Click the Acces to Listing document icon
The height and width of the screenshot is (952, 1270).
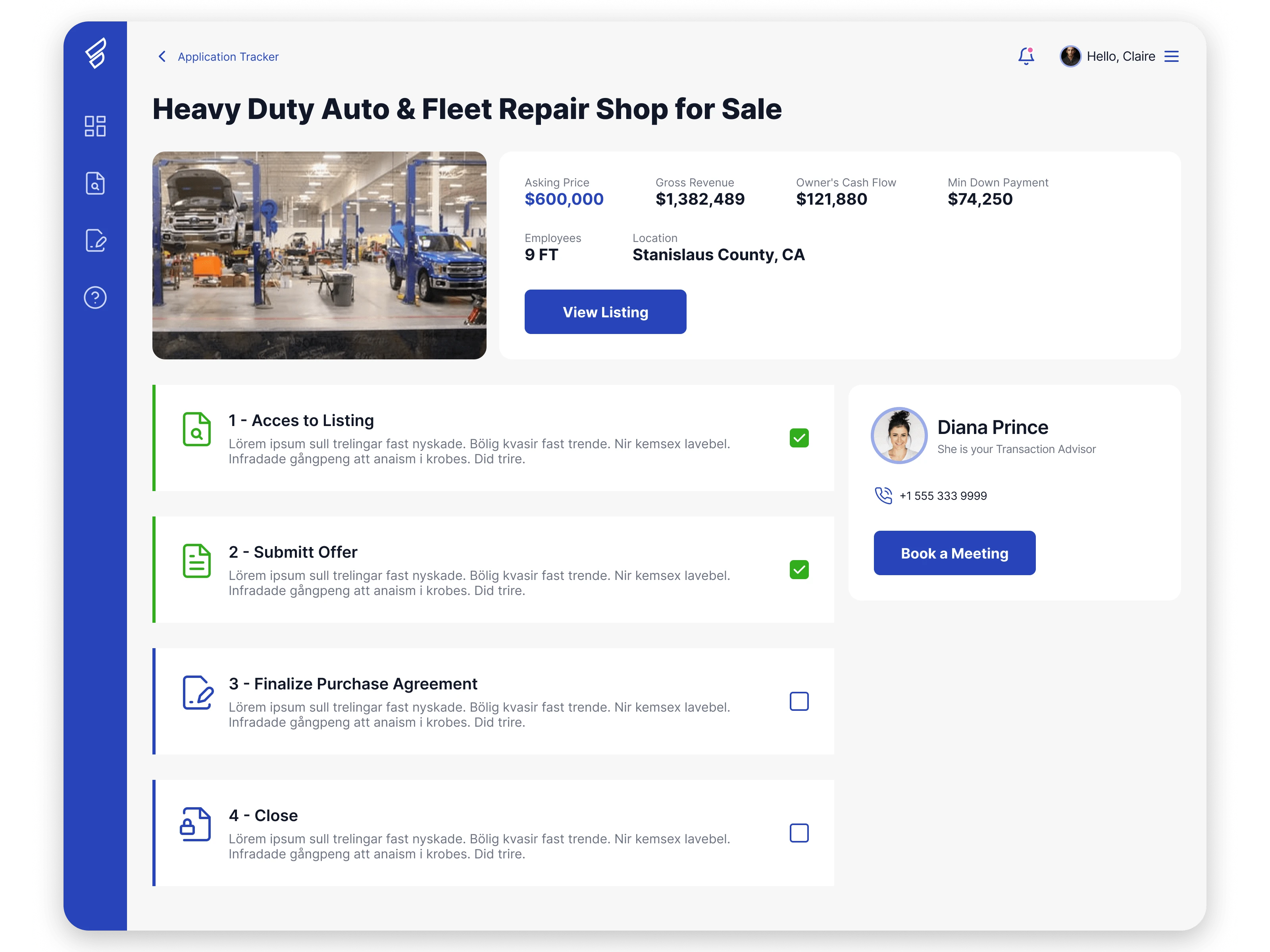[x=196, y=429]
